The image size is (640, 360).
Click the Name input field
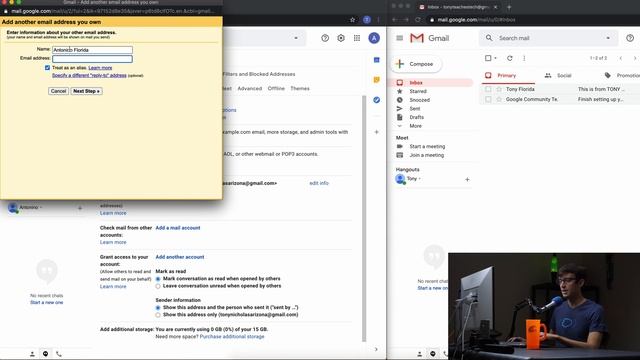click(92, 50)
